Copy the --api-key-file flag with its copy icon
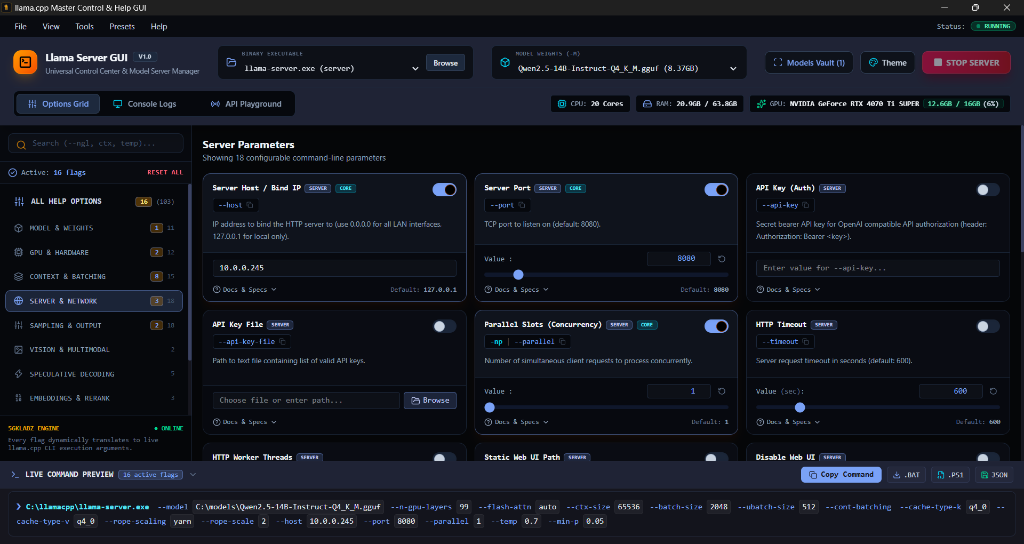Screen dimensions: 1024x544 point(283,342)
